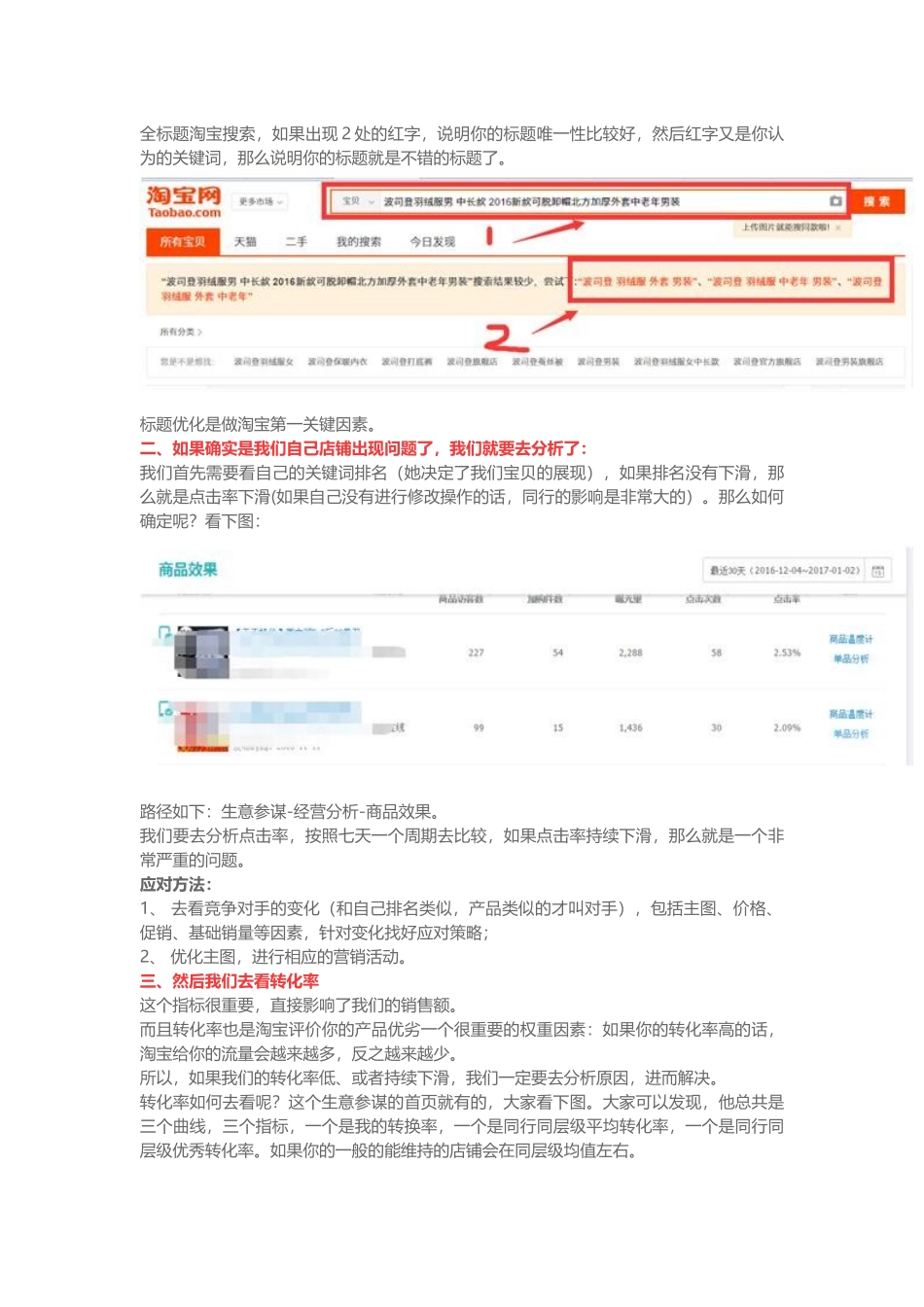Click the 2.09% click-rate value

coord(787,727)
